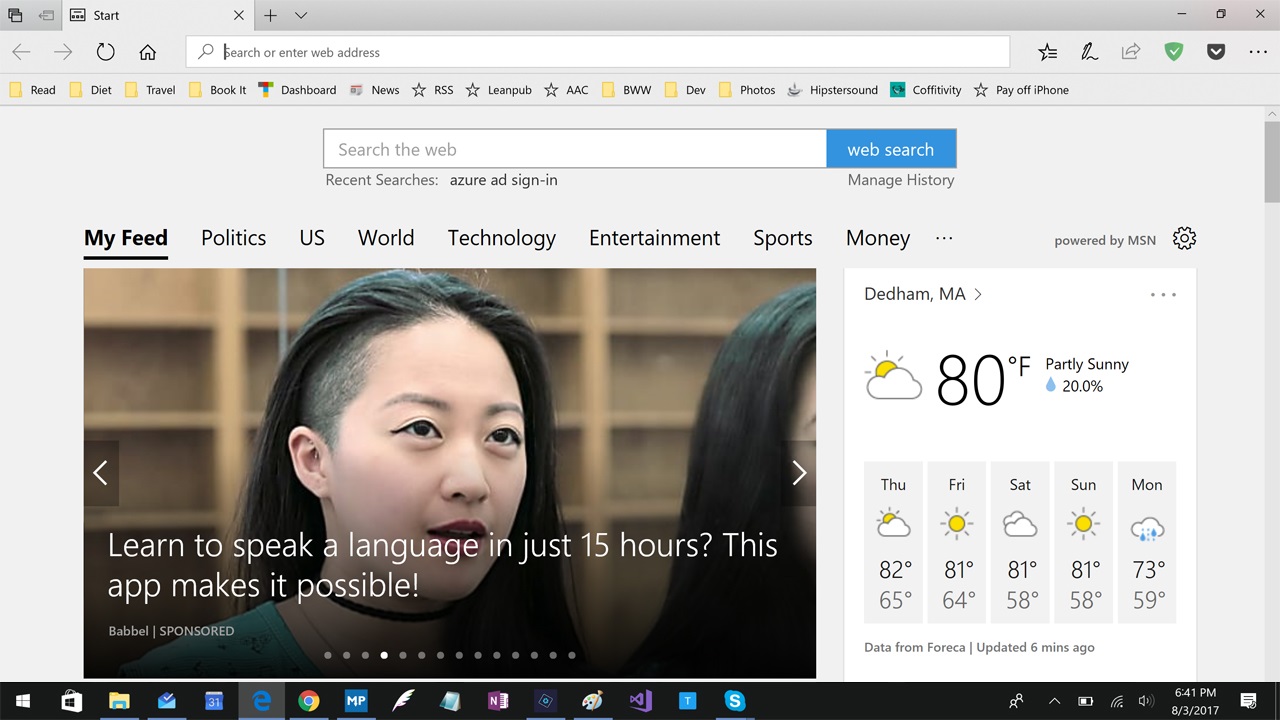Open the Adguard shield extension
This screenshot has height=720, width=1280.
pos(1174,51)
